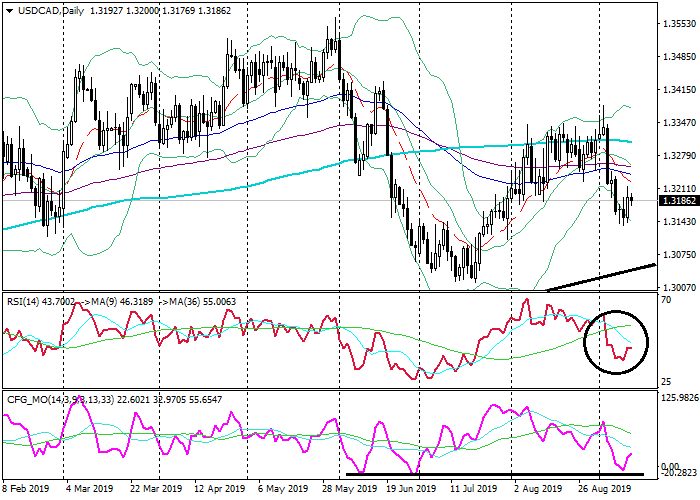700x500 pixels.
Task: Click the 4 Mar 2019 date label
Action: click(x=89, y=490)
